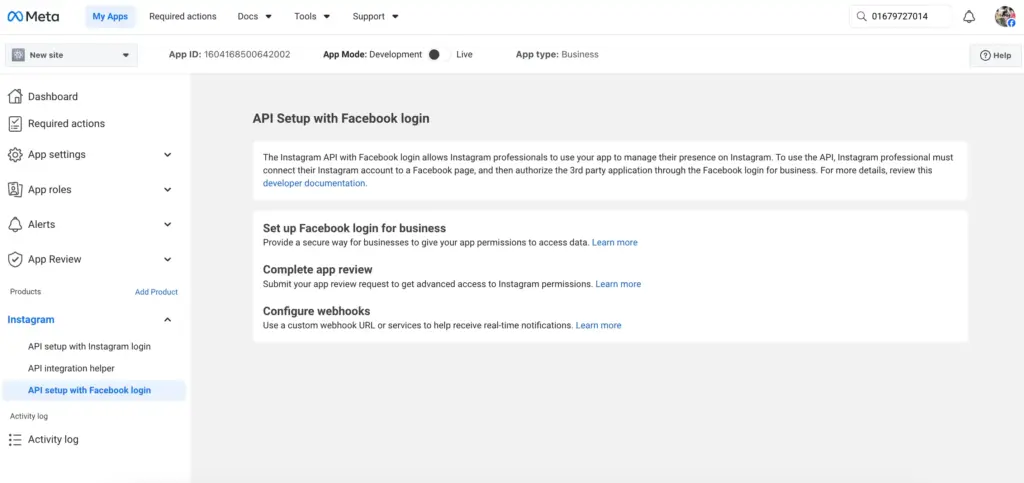Click the App roles person icon
Image resolution: width=1024 pixels, height=483 pixels.
(x=15, y=189)
